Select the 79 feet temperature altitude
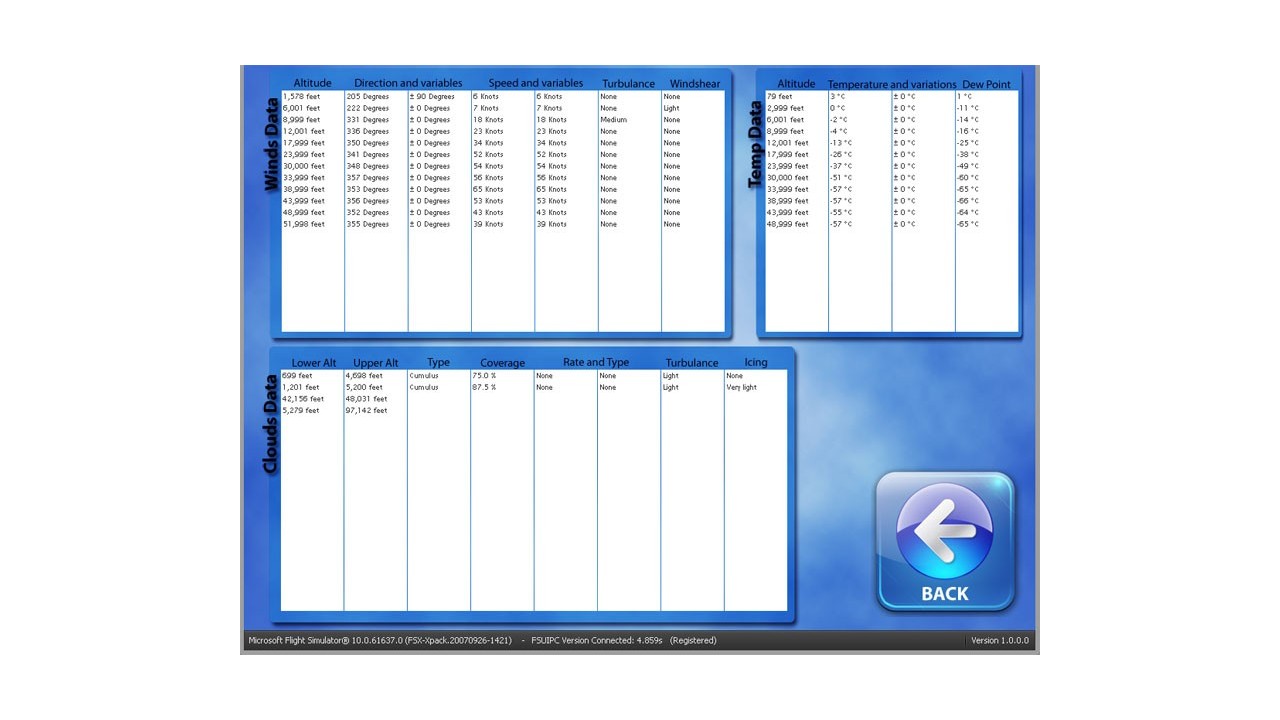 (x=779, y=97)
